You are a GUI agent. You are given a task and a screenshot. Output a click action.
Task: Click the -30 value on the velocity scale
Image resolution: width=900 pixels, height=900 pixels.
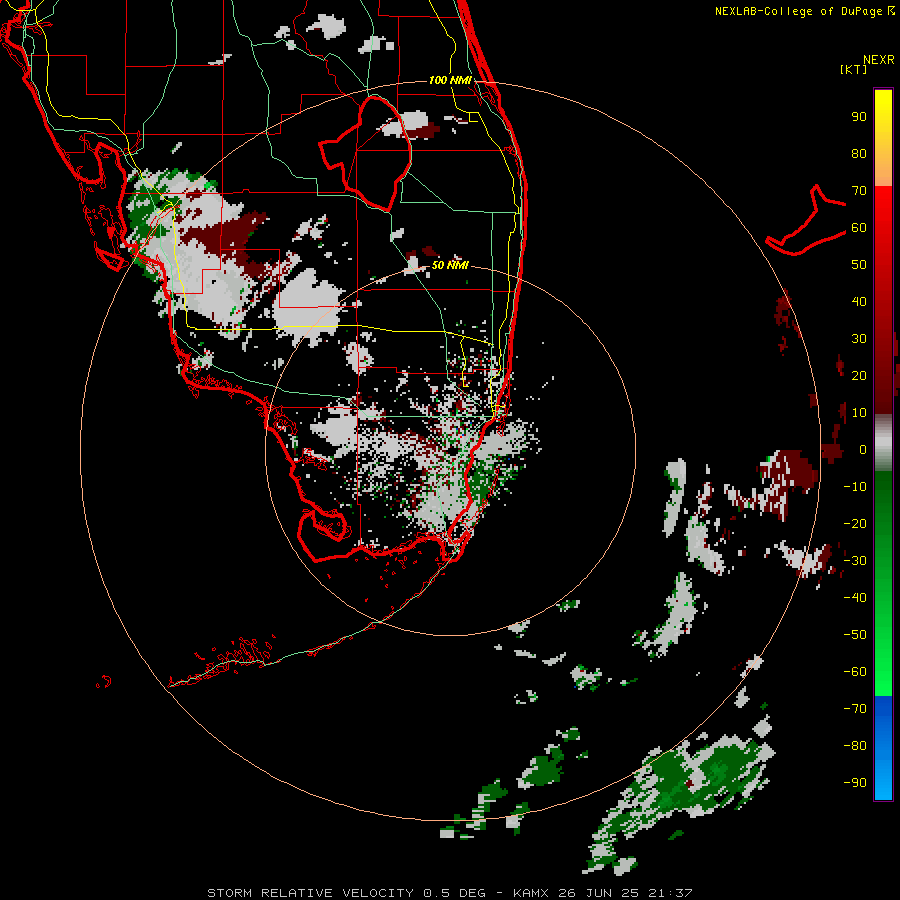[x=855, y=561]
